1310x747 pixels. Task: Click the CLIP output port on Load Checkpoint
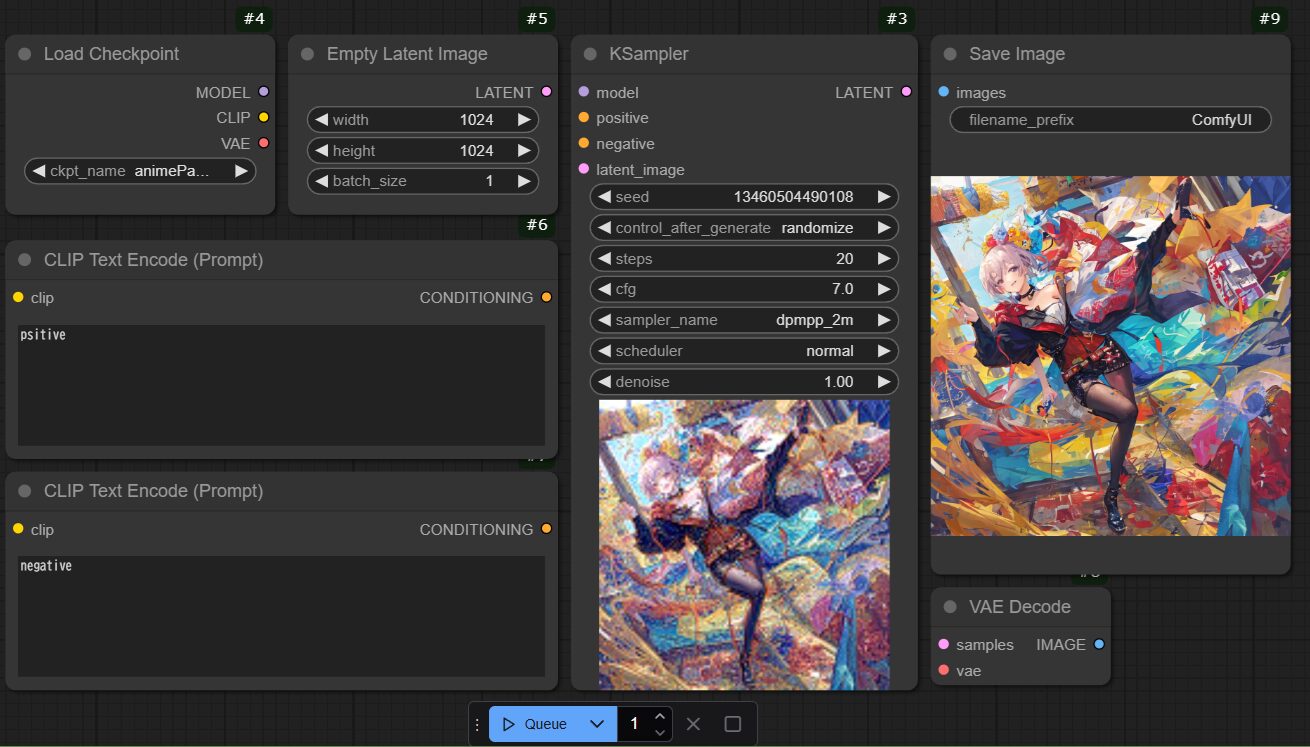264,118
